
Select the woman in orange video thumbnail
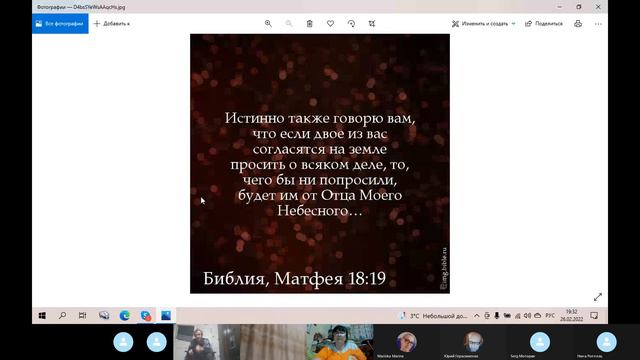[x=340, y=342]
